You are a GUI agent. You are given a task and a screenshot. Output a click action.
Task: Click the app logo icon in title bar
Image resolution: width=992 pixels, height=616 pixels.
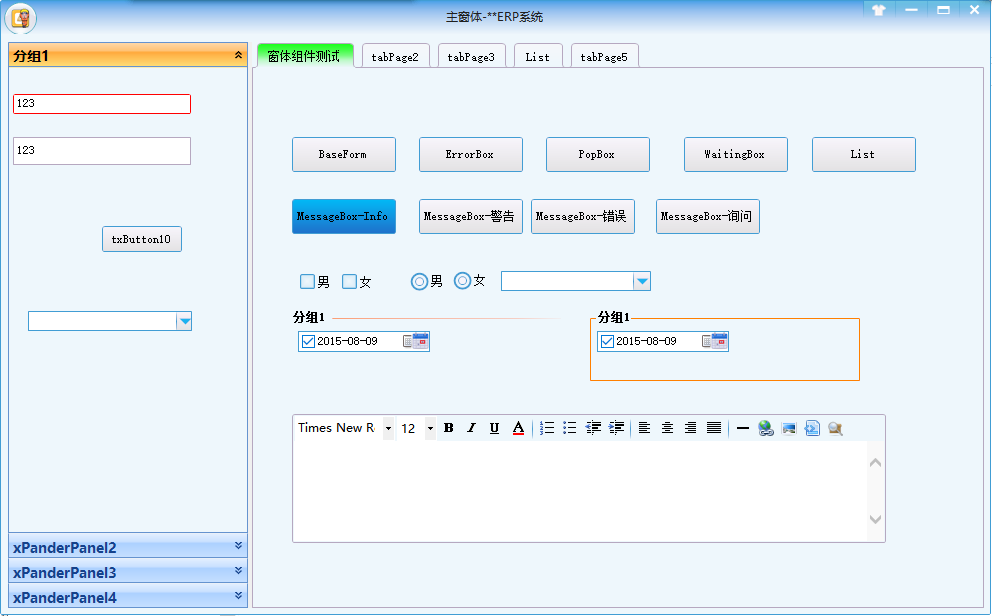pyautogui.click(x=21, y=18)
